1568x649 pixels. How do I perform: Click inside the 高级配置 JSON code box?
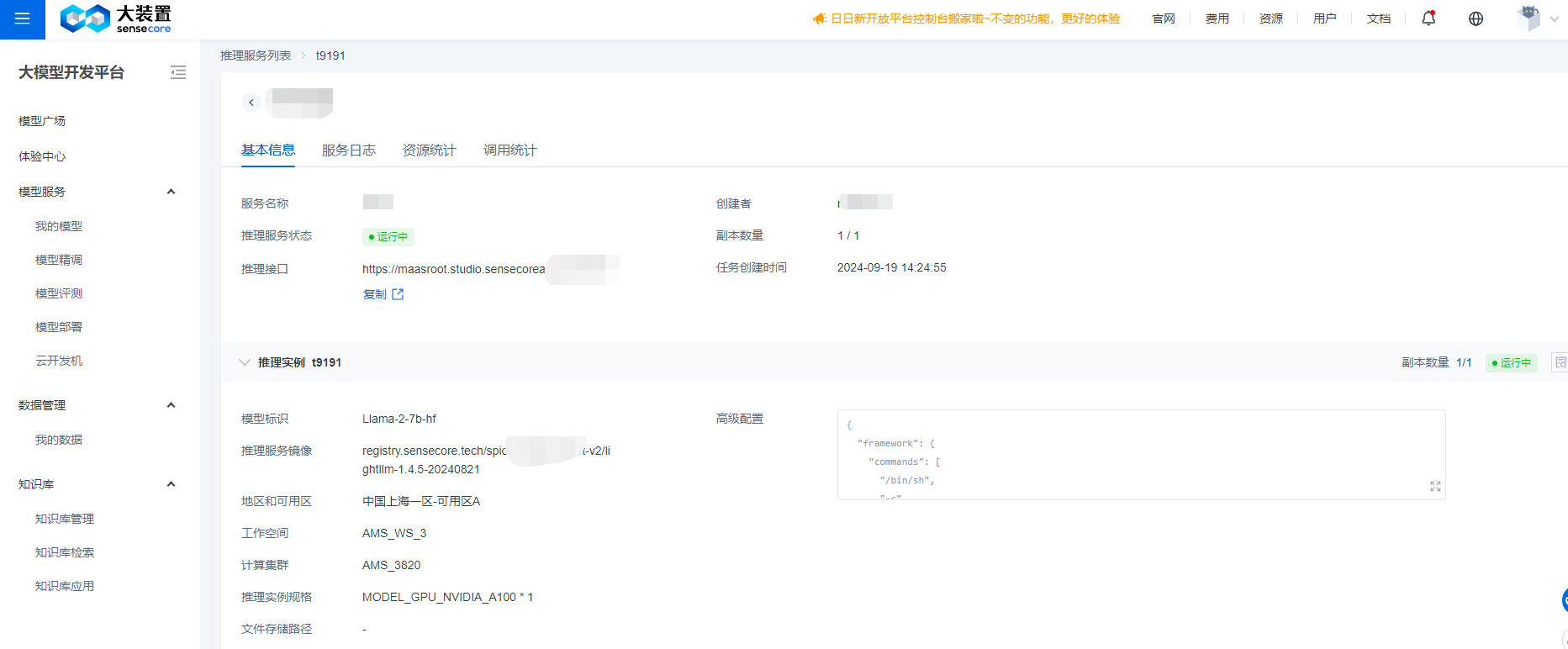pos(1141,455)
